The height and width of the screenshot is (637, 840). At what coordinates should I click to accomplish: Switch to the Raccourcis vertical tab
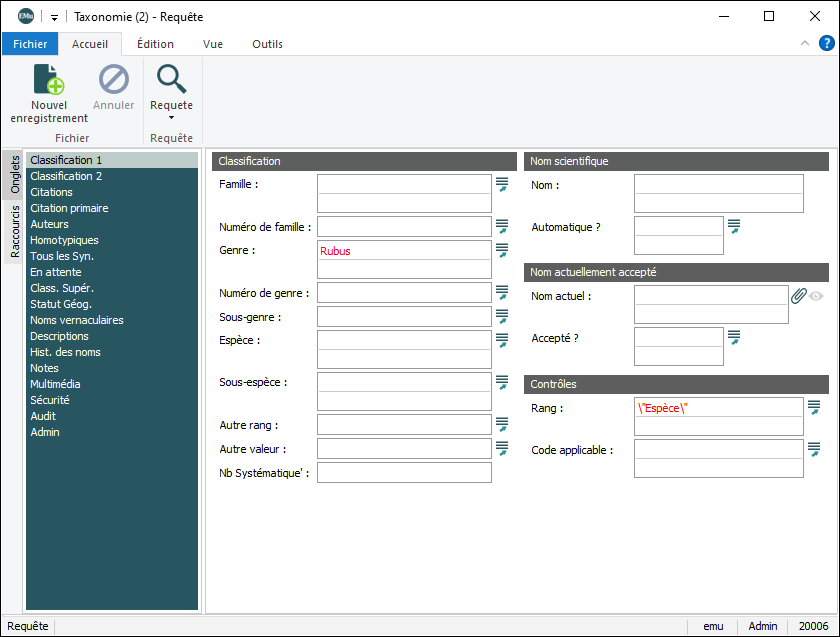coord(15,232)
